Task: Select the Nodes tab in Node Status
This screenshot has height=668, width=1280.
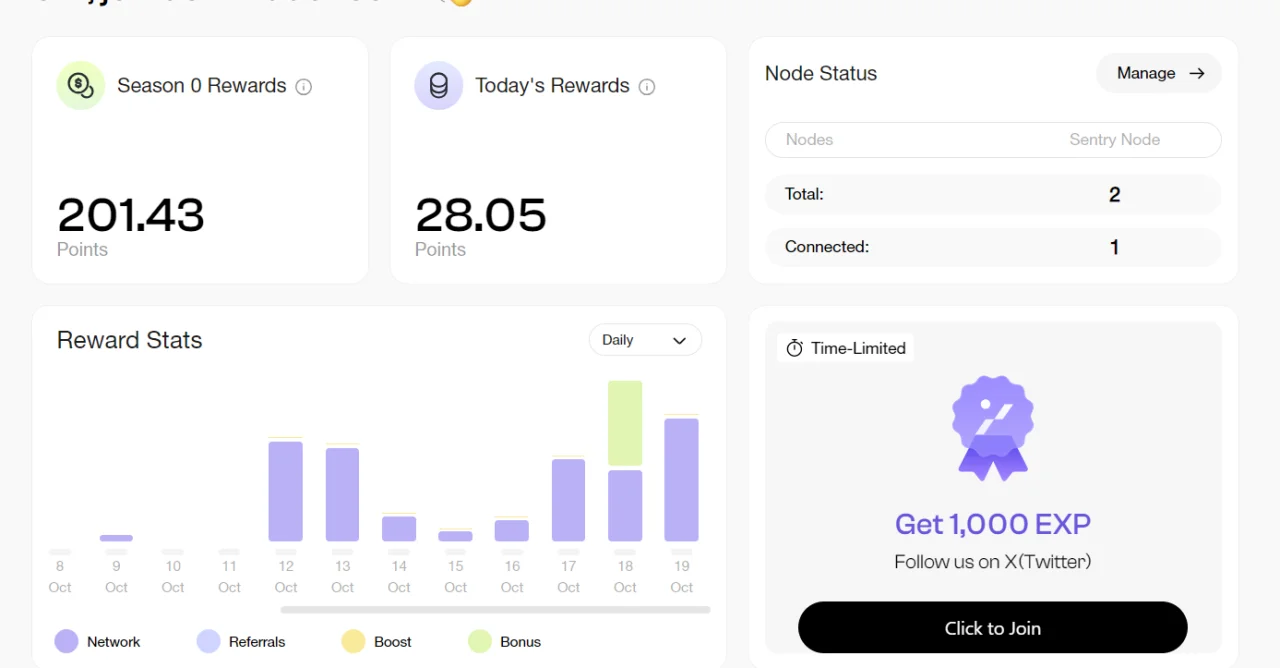Action: pos(809,140)
